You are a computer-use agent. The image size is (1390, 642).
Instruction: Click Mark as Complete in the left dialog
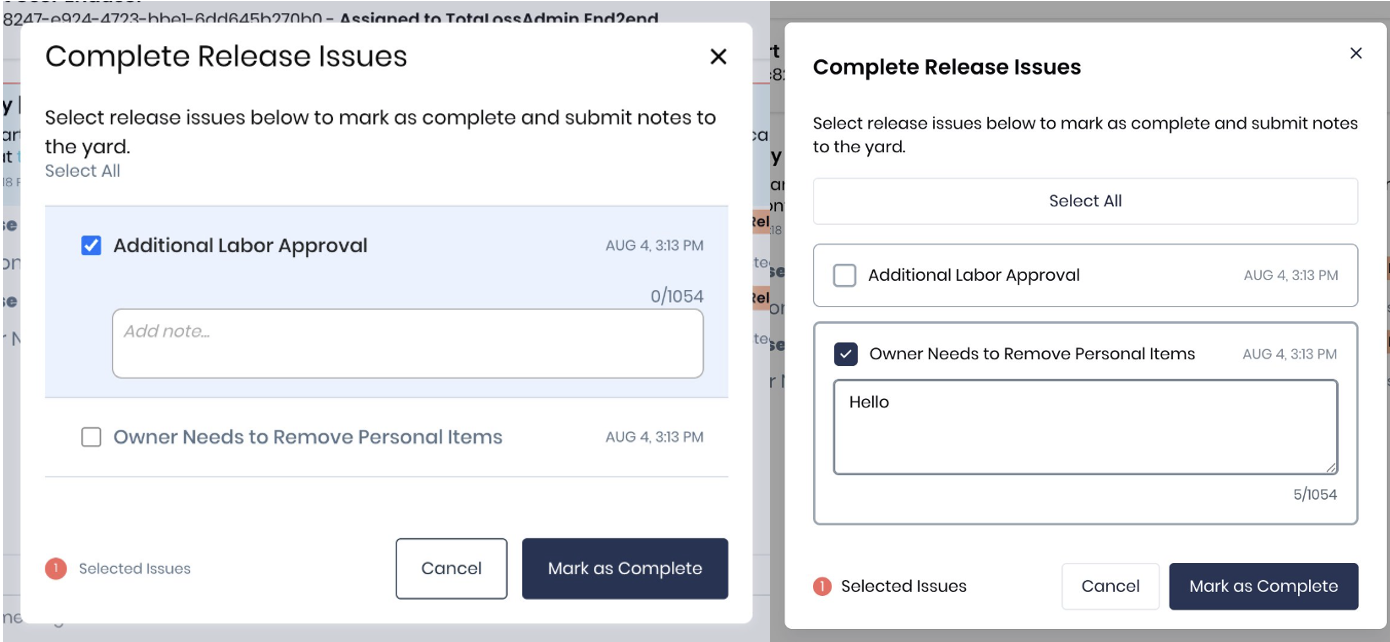tap(624, 568)
